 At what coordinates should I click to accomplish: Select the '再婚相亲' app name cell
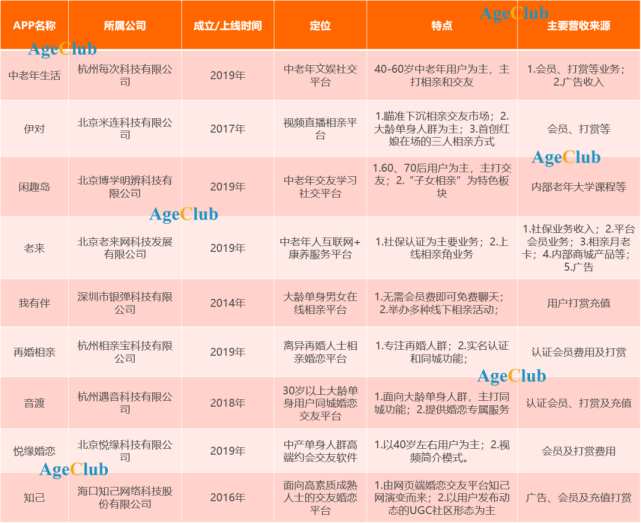(34, 352)
